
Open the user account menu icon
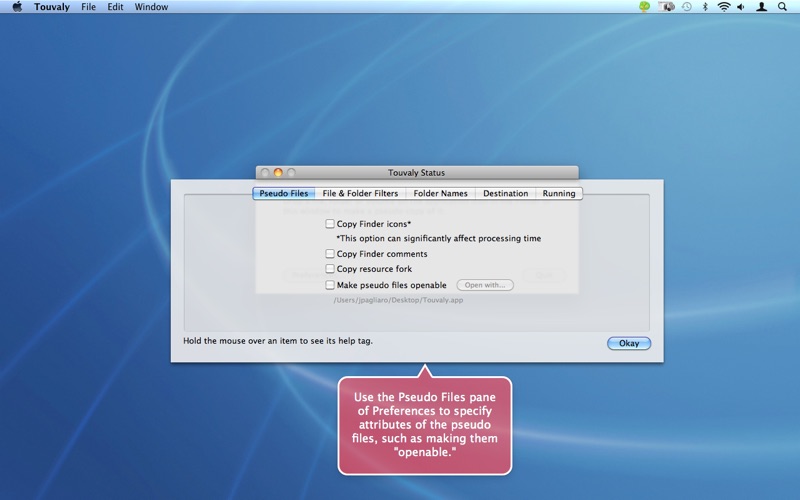761,7
